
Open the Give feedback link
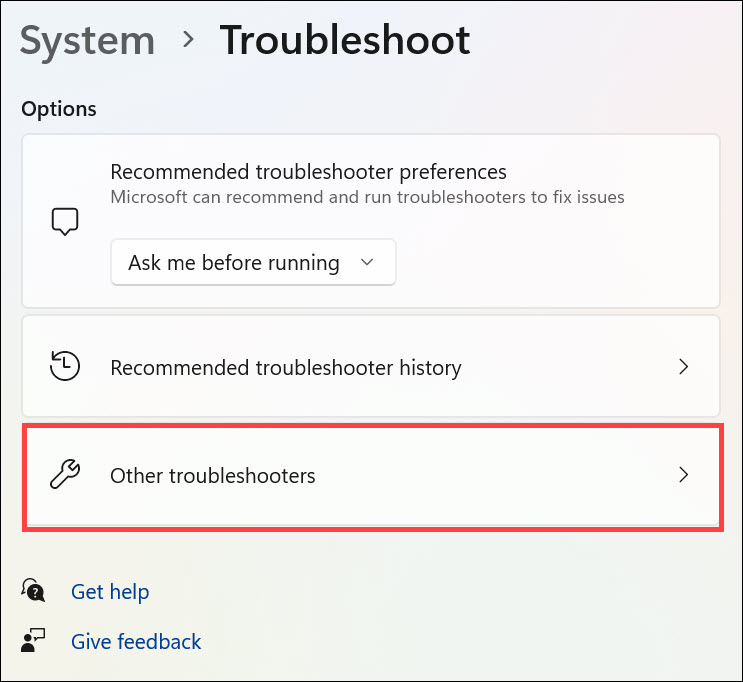(136, 642)
